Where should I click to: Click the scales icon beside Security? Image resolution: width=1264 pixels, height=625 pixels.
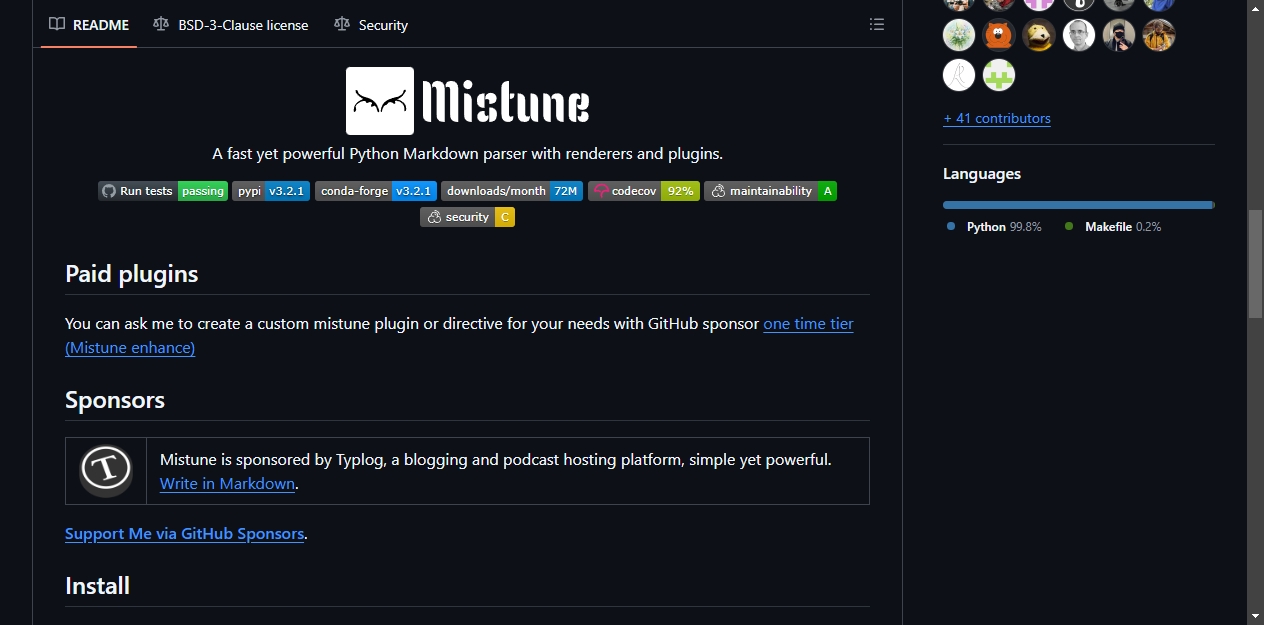pos(342,24)
